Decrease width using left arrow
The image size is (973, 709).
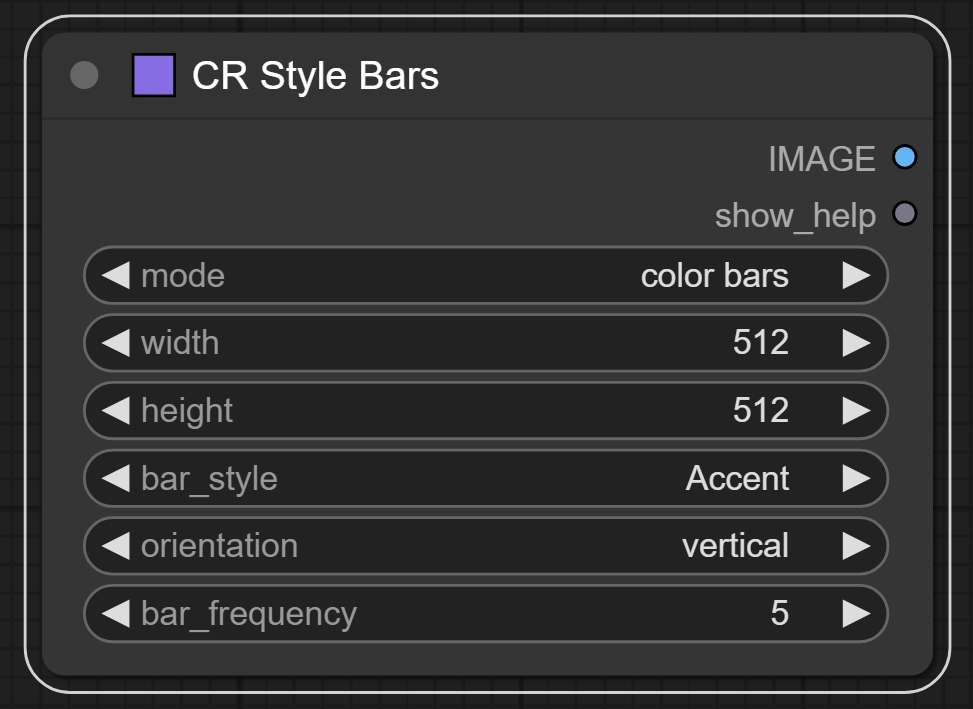pyautogui.click(x=116, y=343)
